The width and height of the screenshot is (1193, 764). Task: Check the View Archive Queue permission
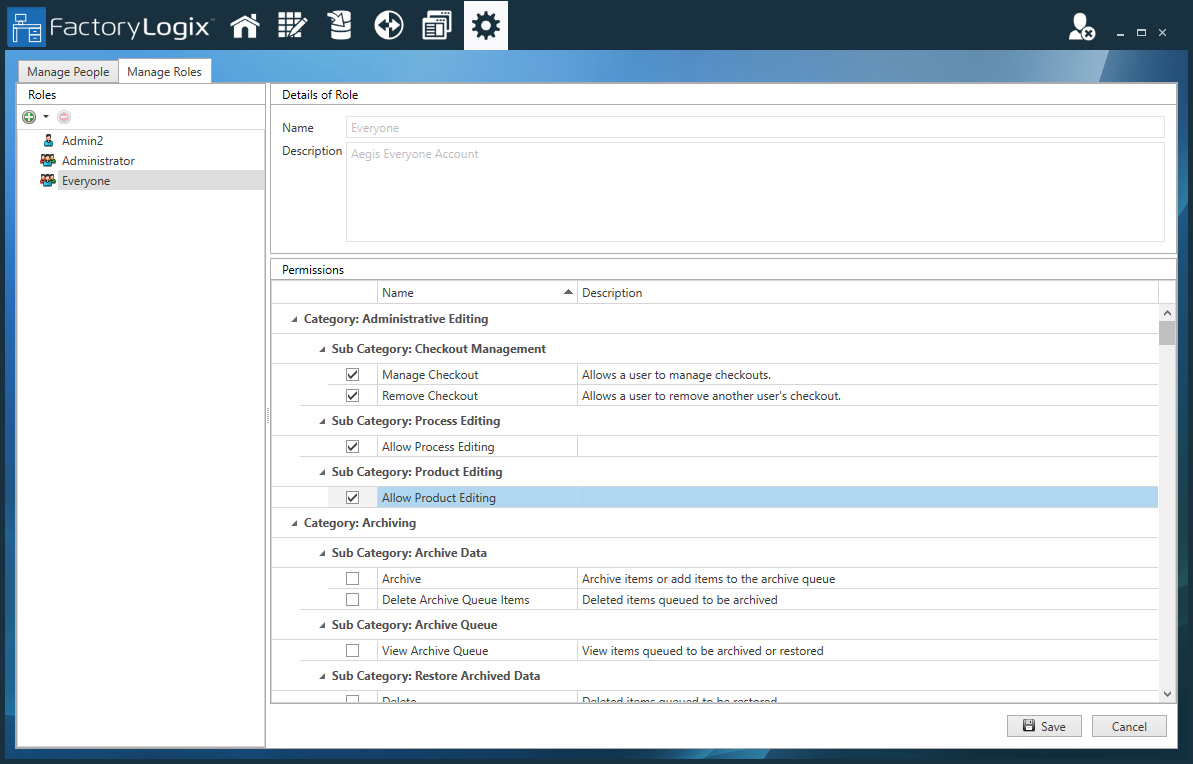click(352, 650)
